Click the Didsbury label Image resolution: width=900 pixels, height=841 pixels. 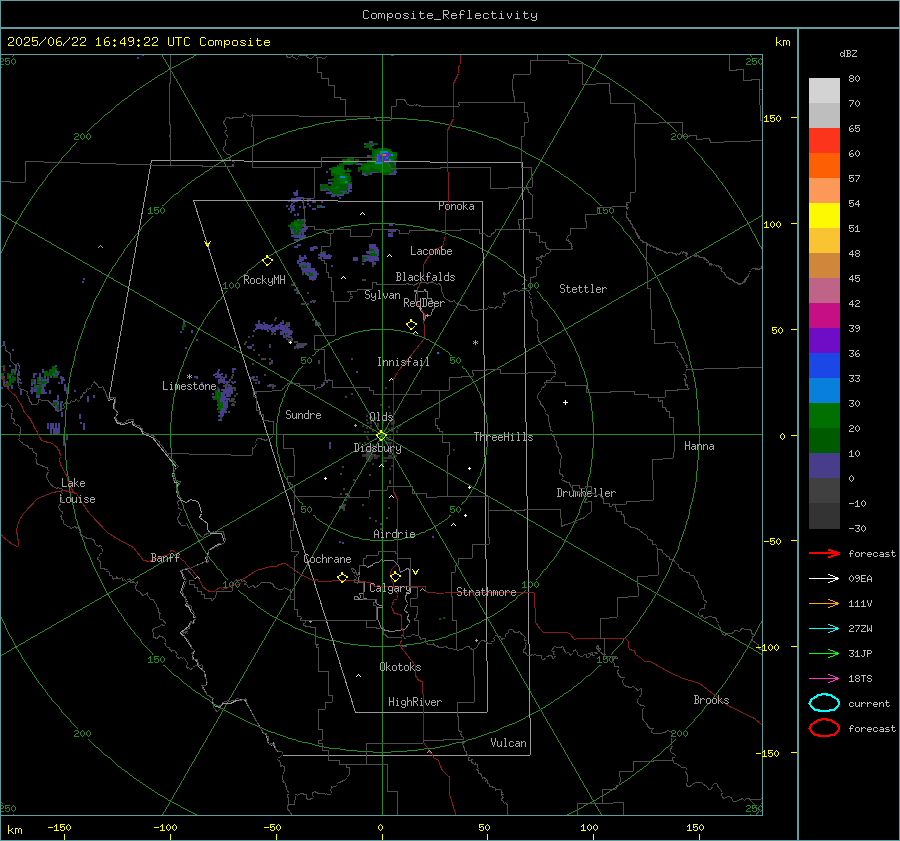pos(377,448)
